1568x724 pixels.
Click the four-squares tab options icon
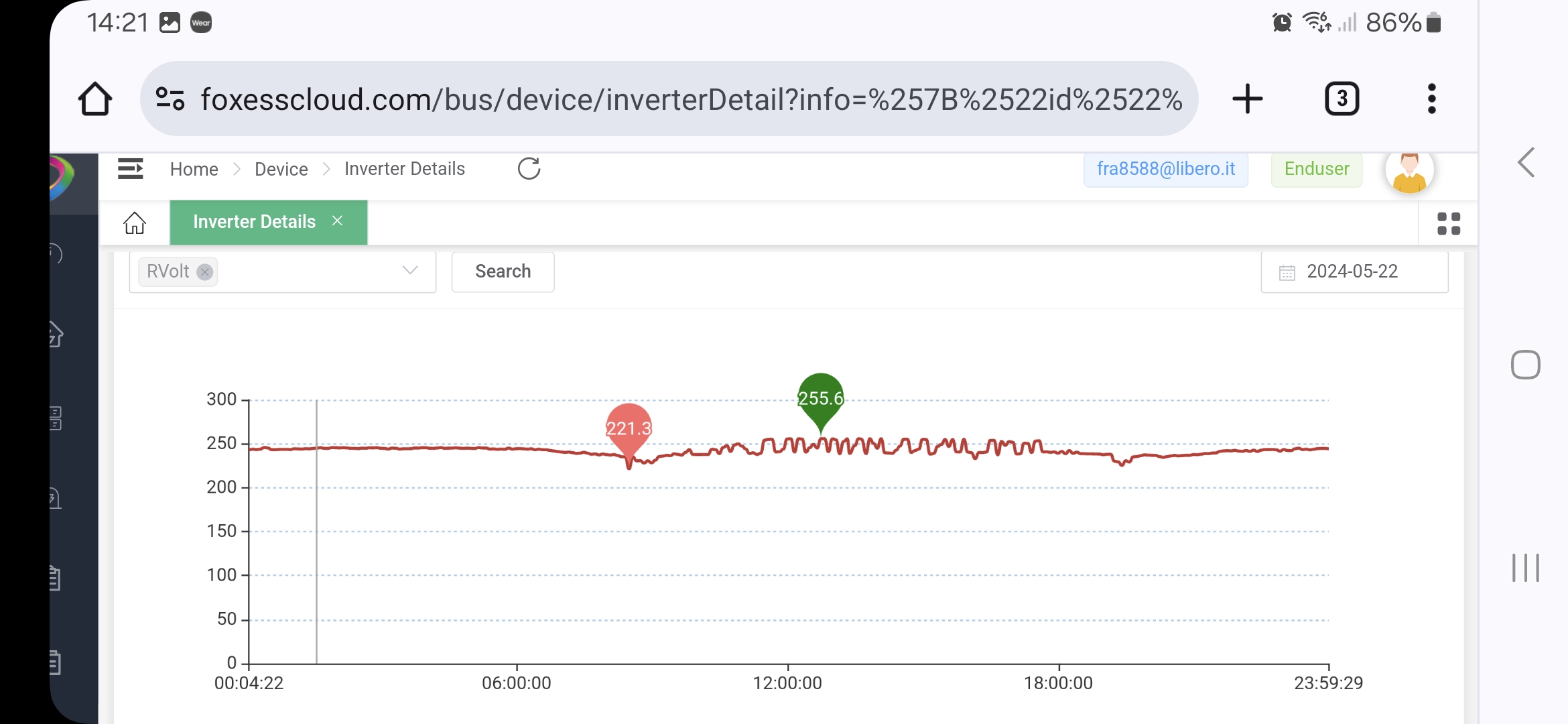click(1448, 223)
